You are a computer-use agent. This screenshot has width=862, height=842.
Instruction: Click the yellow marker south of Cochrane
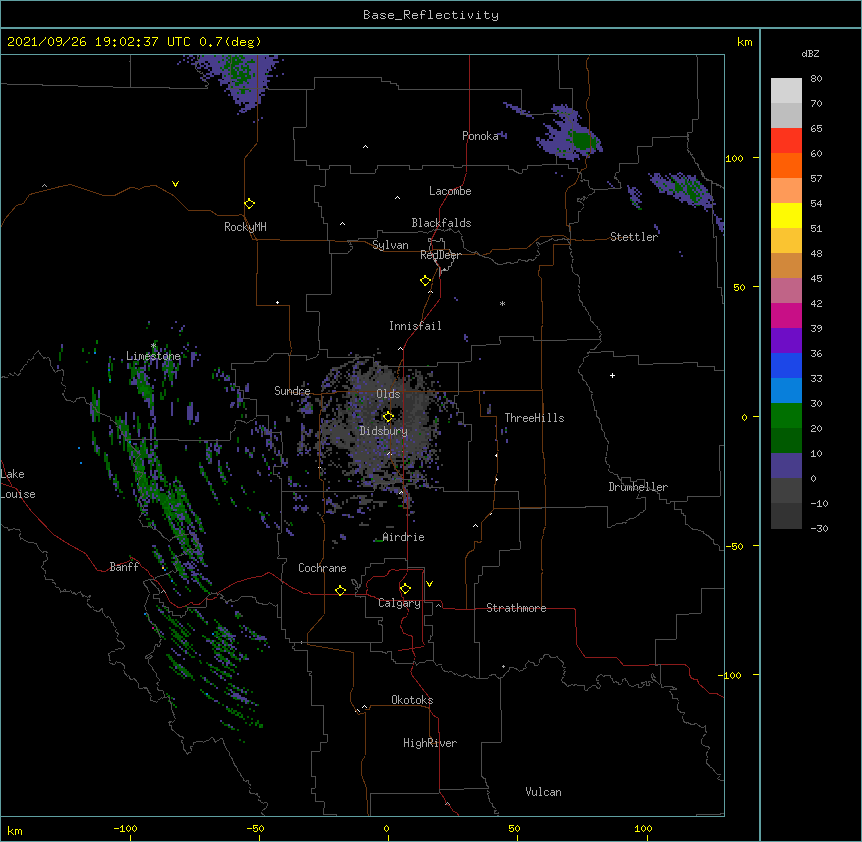coord(340,590)
